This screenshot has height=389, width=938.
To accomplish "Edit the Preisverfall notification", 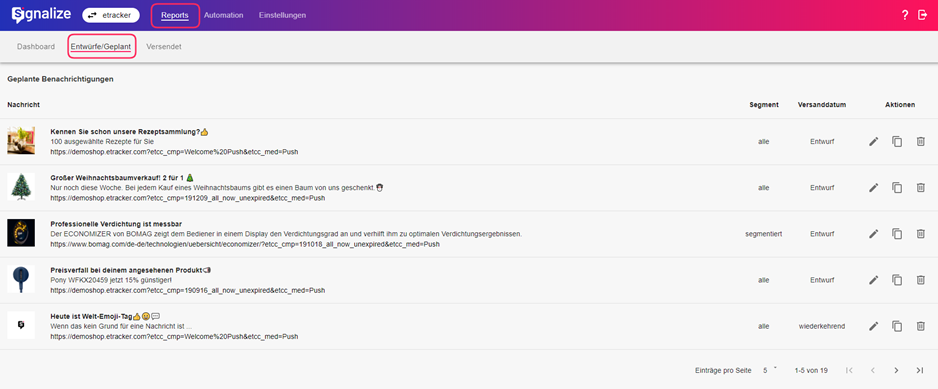I will [873, 280].
